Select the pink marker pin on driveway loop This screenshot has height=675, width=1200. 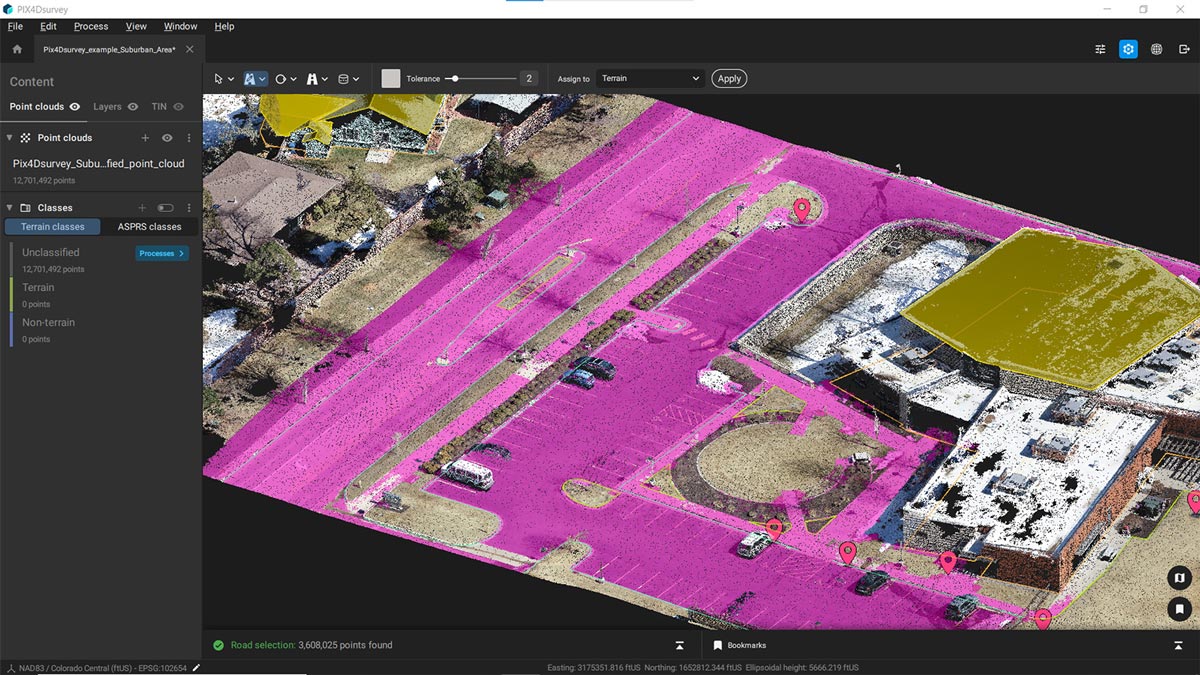801,209
